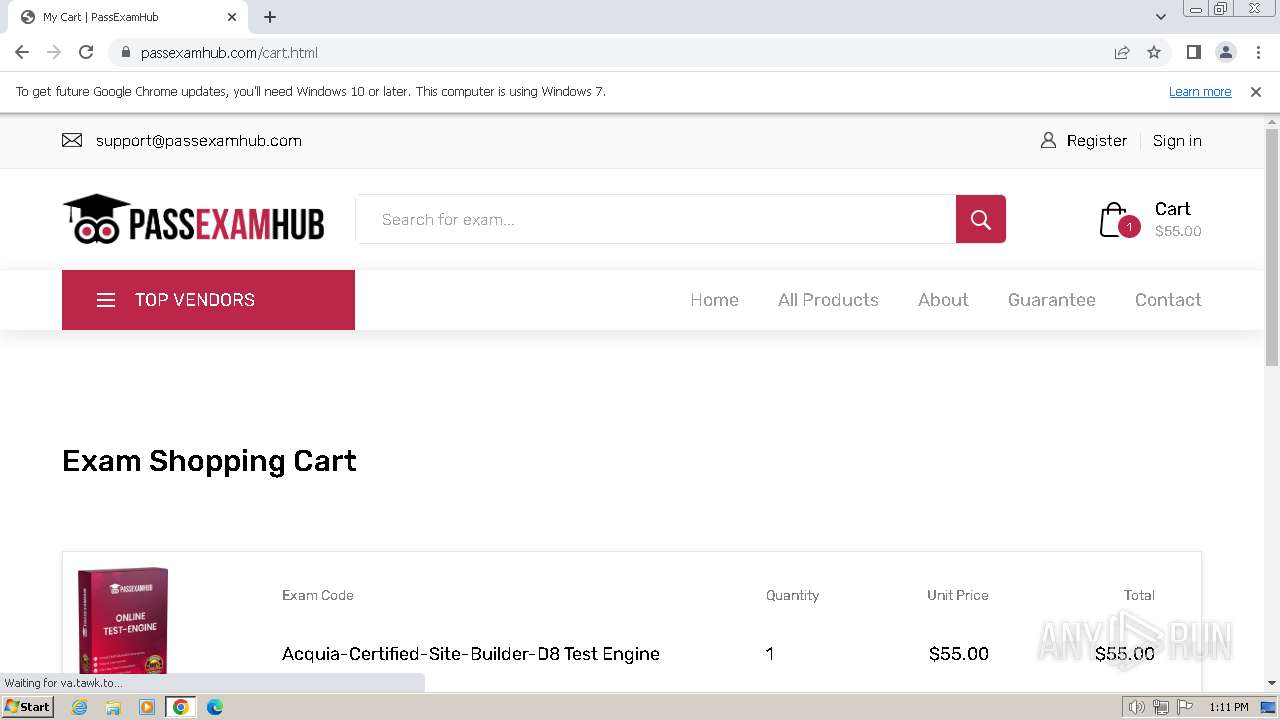Viewport: 1280px width, 720px height.
Task: Click the Search for exam input field
Action: (656, 219)
